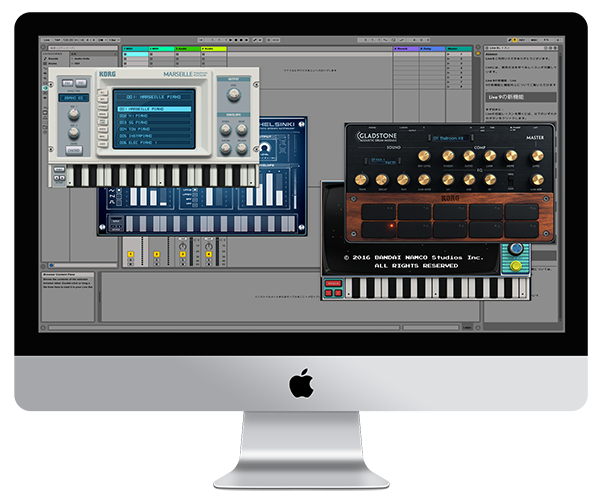Image resolution: width=600 pixels, height=502 pixels.
Task: Open the Gladstone SOUND selector display
Action: tap(383, 161)
